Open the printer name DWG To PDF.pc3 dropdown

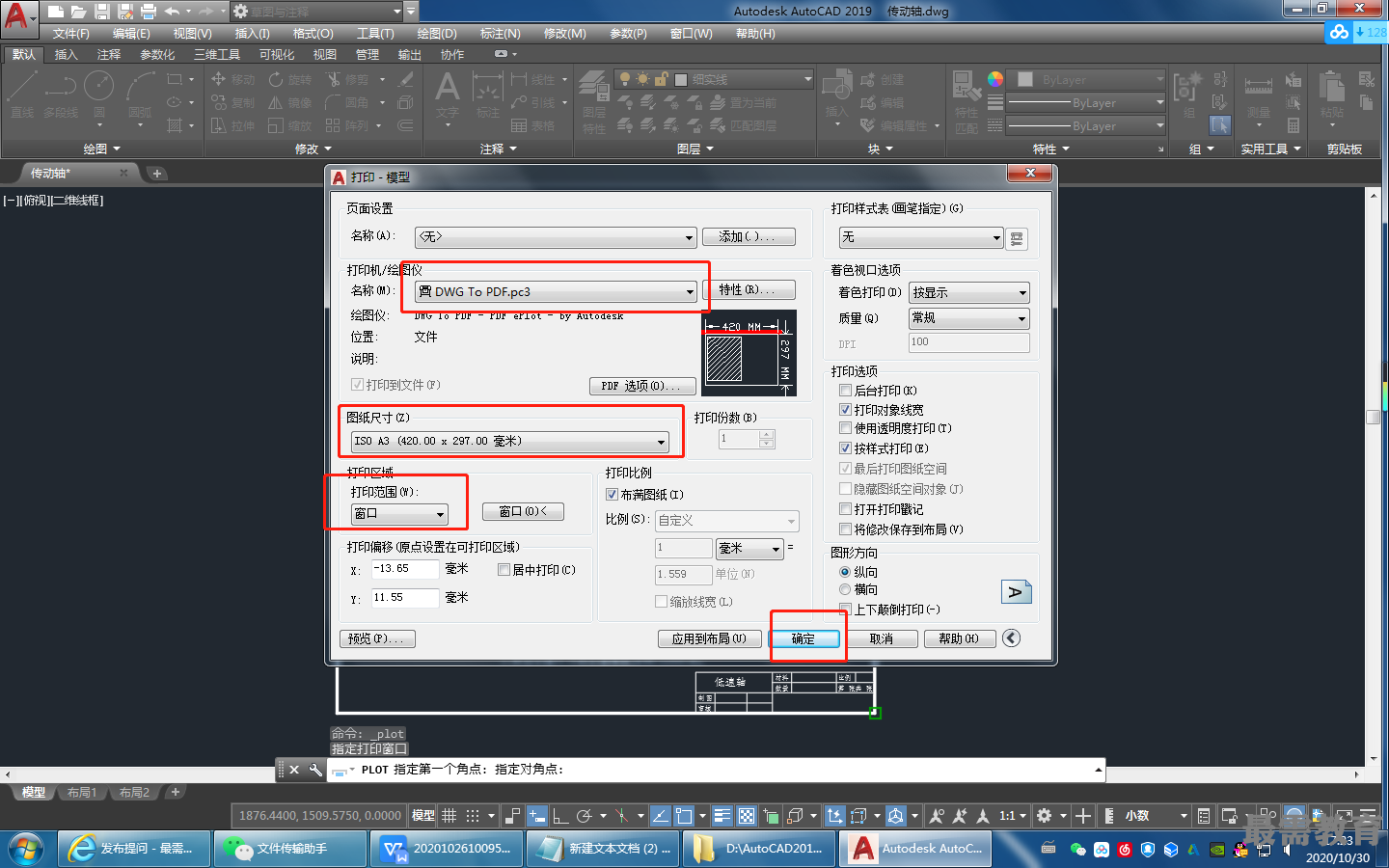click(x=556, y=291)
